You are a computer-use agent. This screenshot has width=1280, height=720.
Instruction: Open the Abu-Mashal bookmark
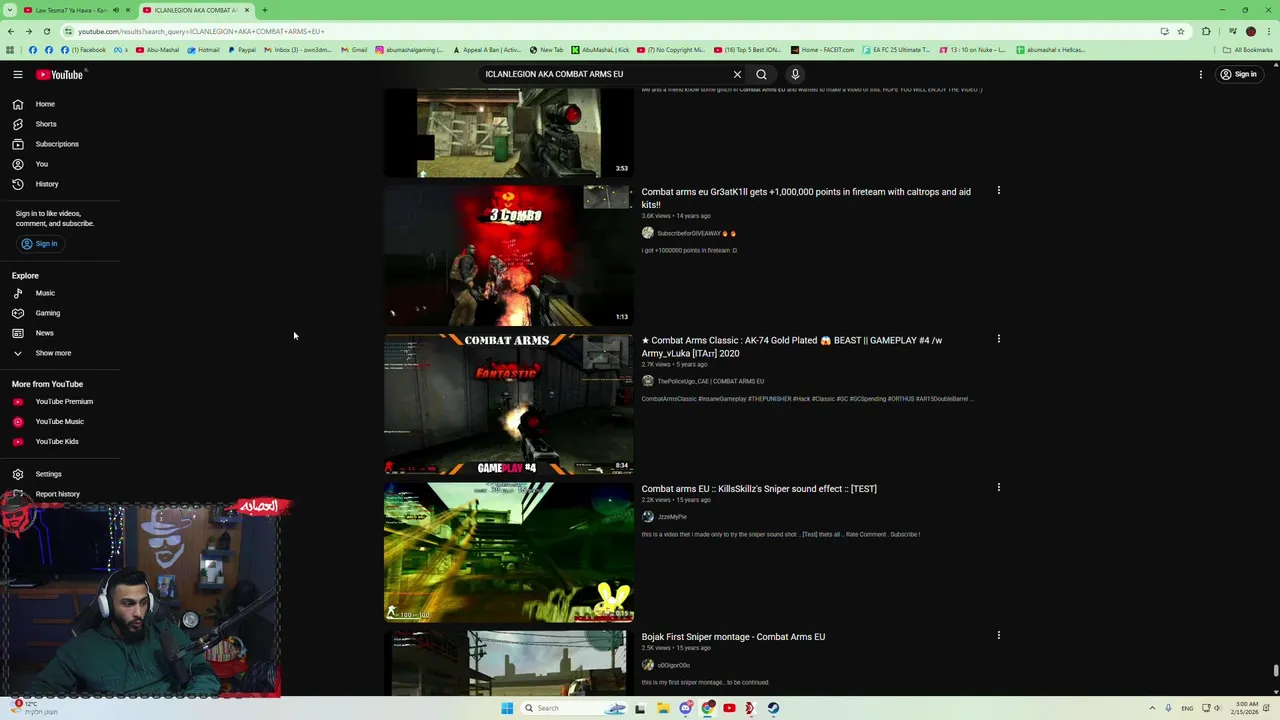[157, 50]
